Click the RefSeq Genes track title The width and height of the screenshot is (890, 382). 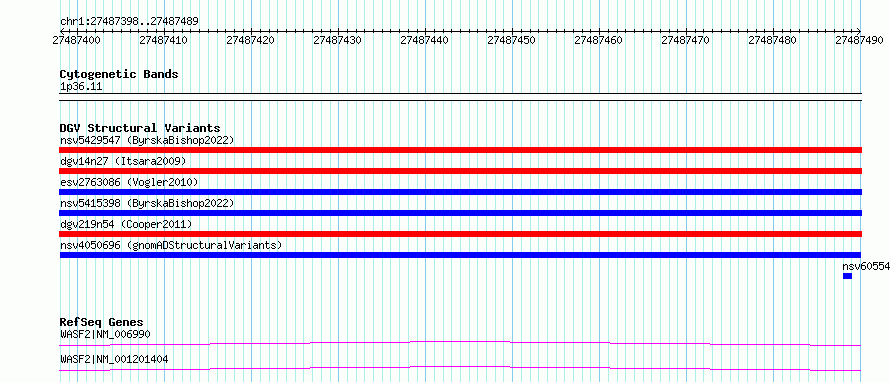pos(102,322)
